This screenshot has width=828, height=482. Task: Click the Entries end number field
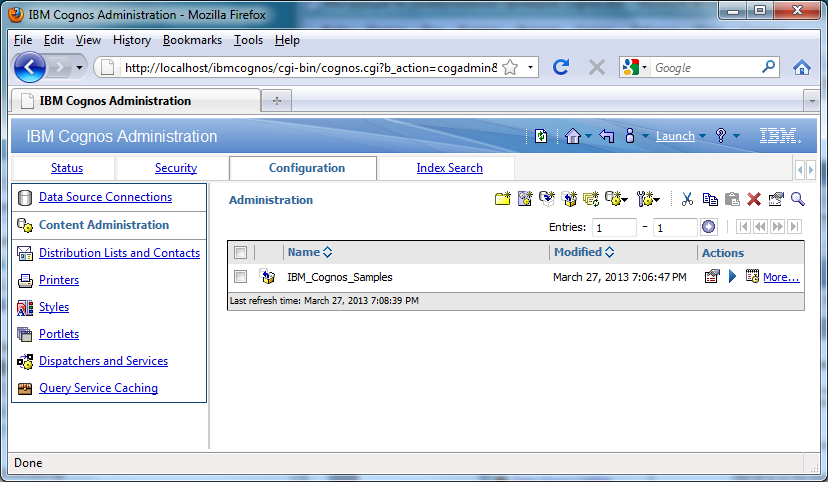[x=675, y=228]
